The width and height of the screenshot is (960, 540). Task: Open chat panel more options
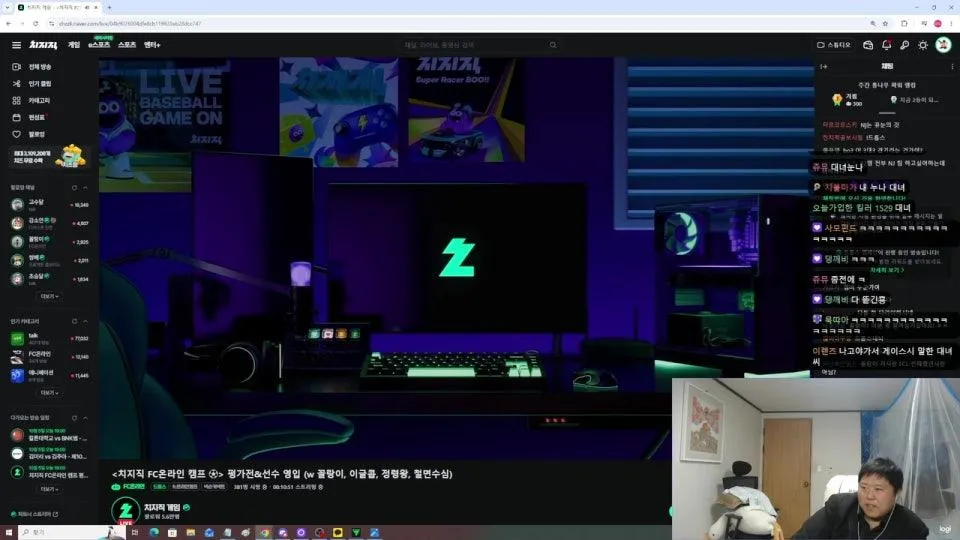click(x=952, y=66)
